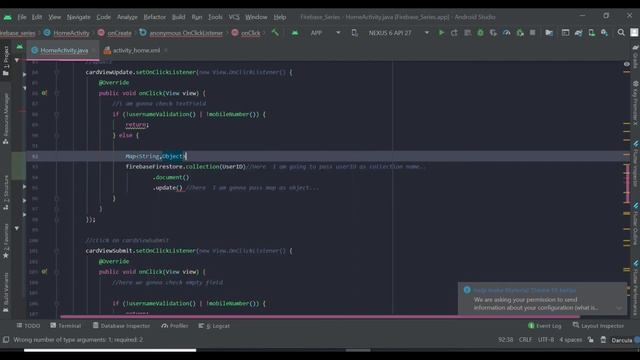The image size is (640, 360).
Task: Open Search Everywhere magnifier icon
Action: coord(621,33)
